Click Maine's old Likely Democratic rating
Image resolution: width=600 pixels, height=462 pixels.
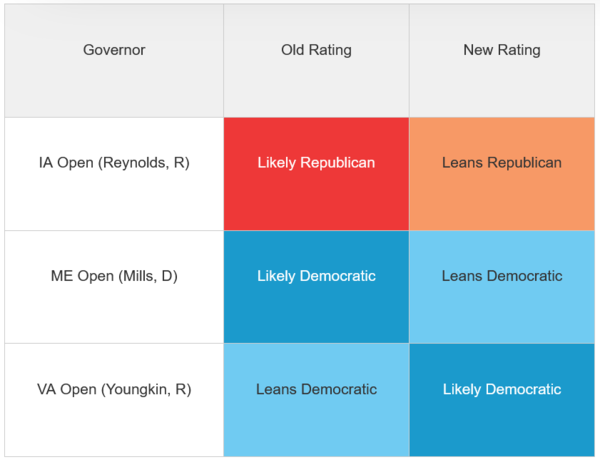(x=316, y=287)
